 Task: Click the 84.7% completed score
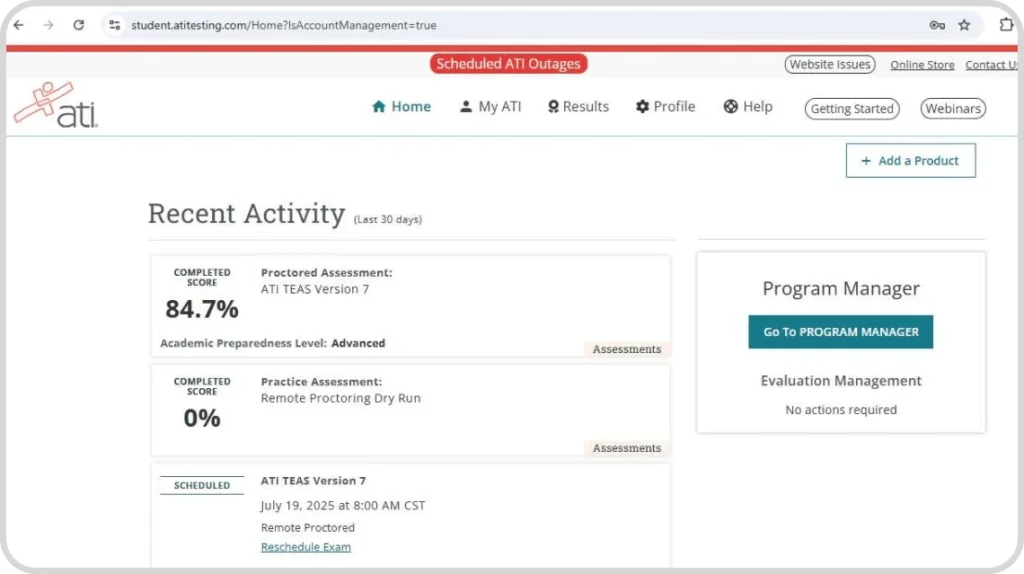202,309
